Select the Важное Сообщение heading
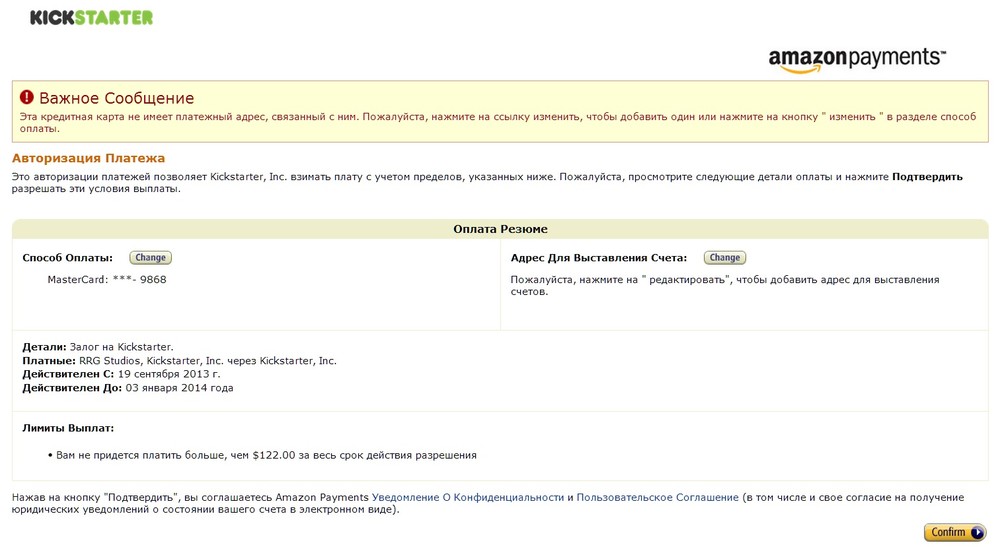This screenshot has height=547, width=1000. coord(116,98)
